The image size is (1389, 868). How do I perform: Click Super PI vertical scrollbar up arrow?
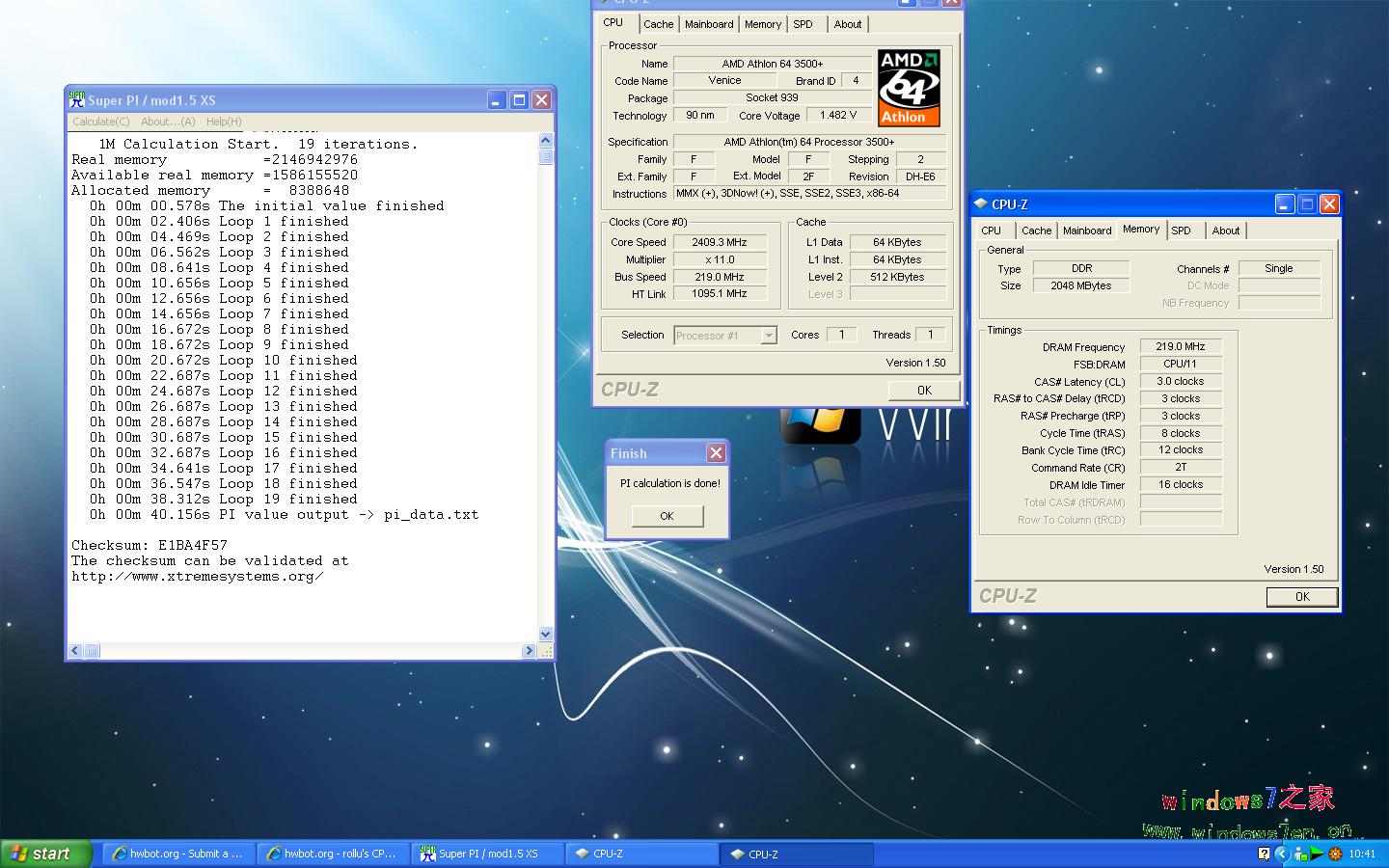coord(546,140)
